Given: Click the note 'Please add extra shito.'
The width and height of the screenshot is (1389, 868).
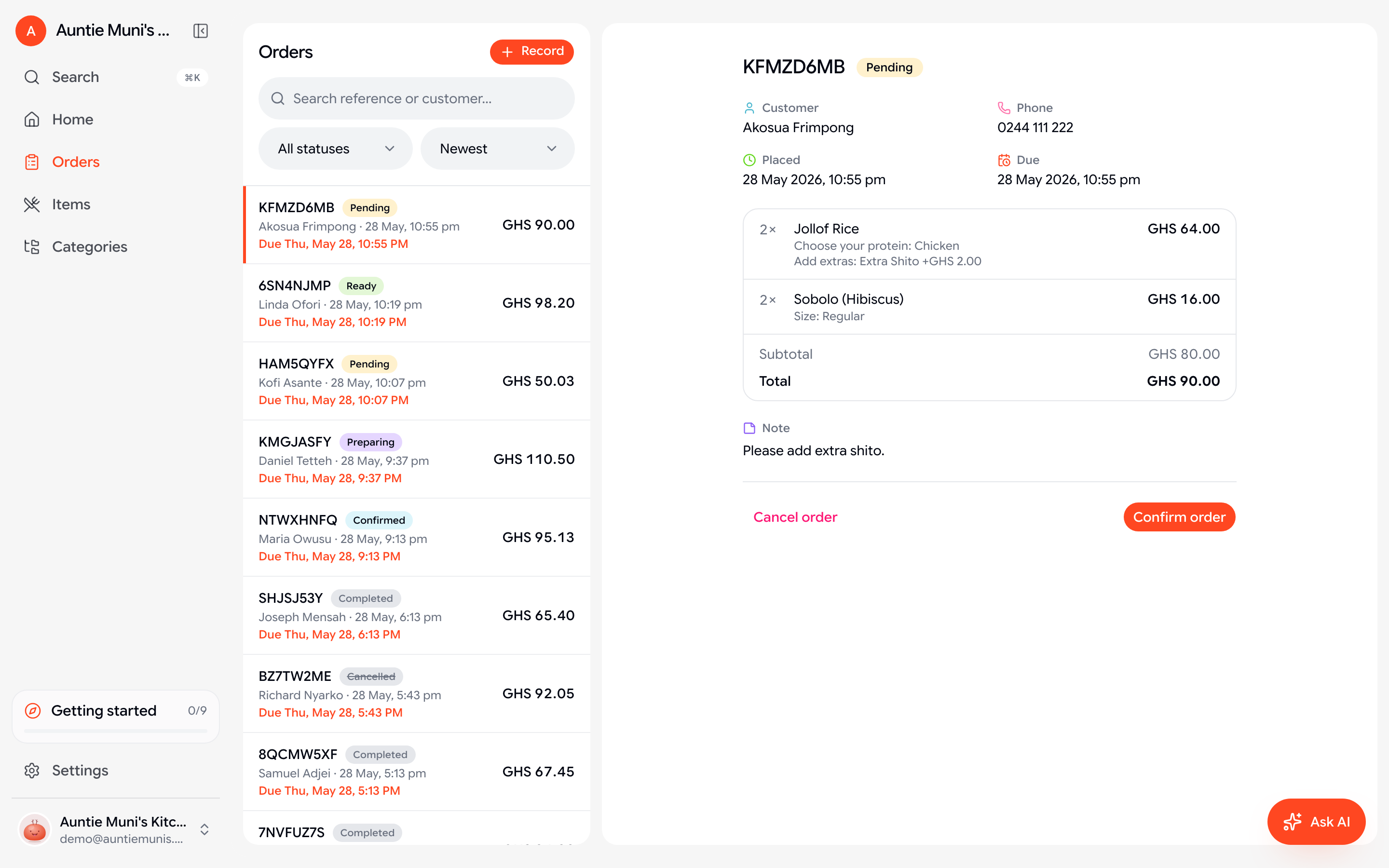Looking at the screenshot, I should [813, 451].
